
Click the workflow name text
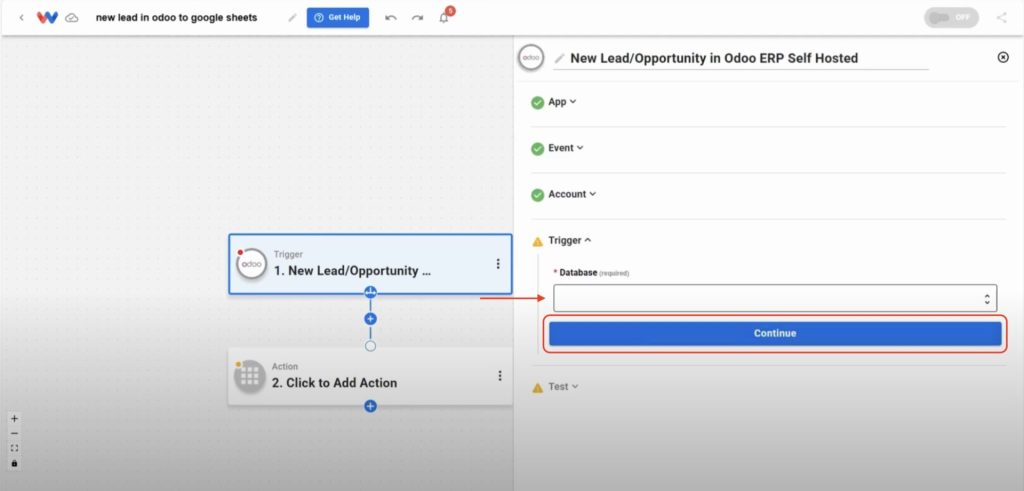(176, 18)
